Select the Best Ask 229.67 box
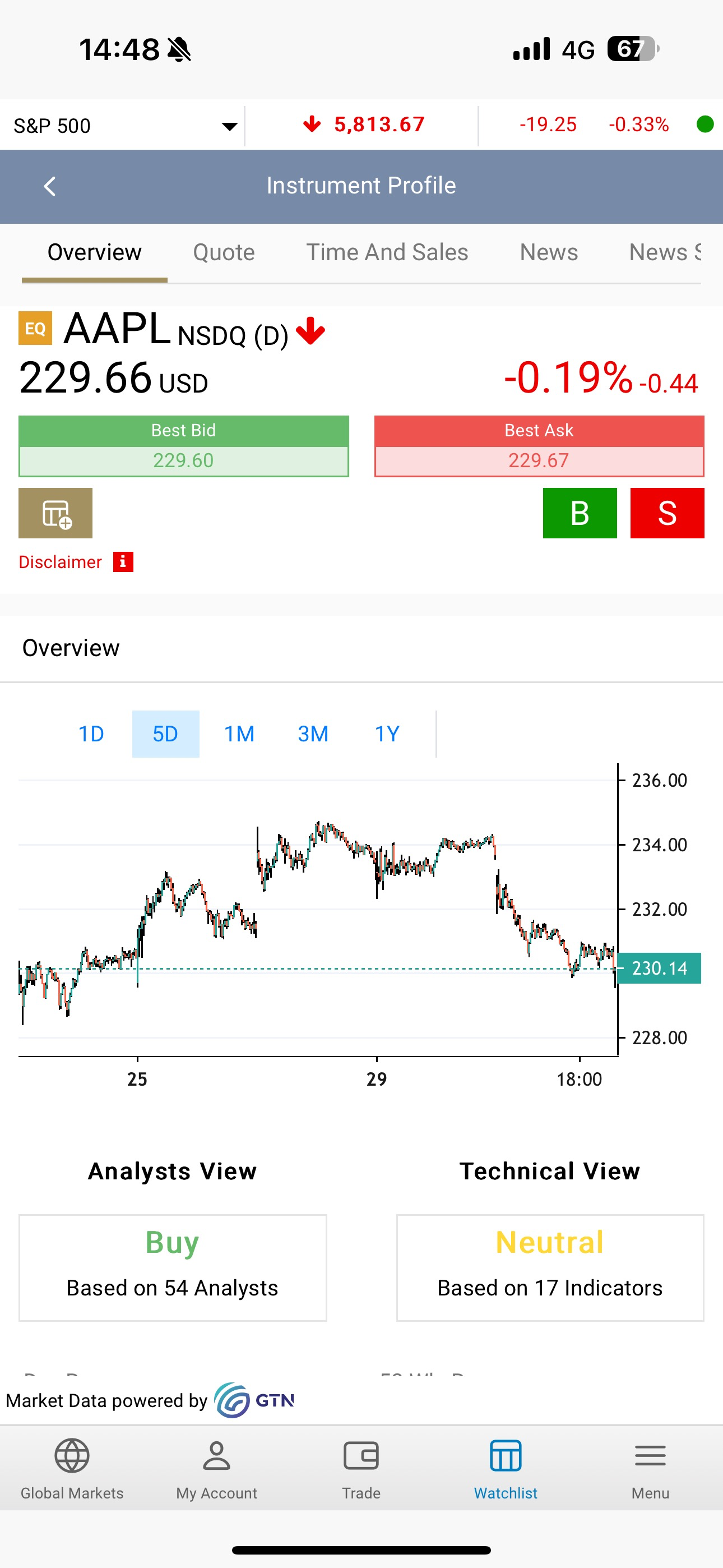This screenshot has width=723, height=1568. click(539, 446)
